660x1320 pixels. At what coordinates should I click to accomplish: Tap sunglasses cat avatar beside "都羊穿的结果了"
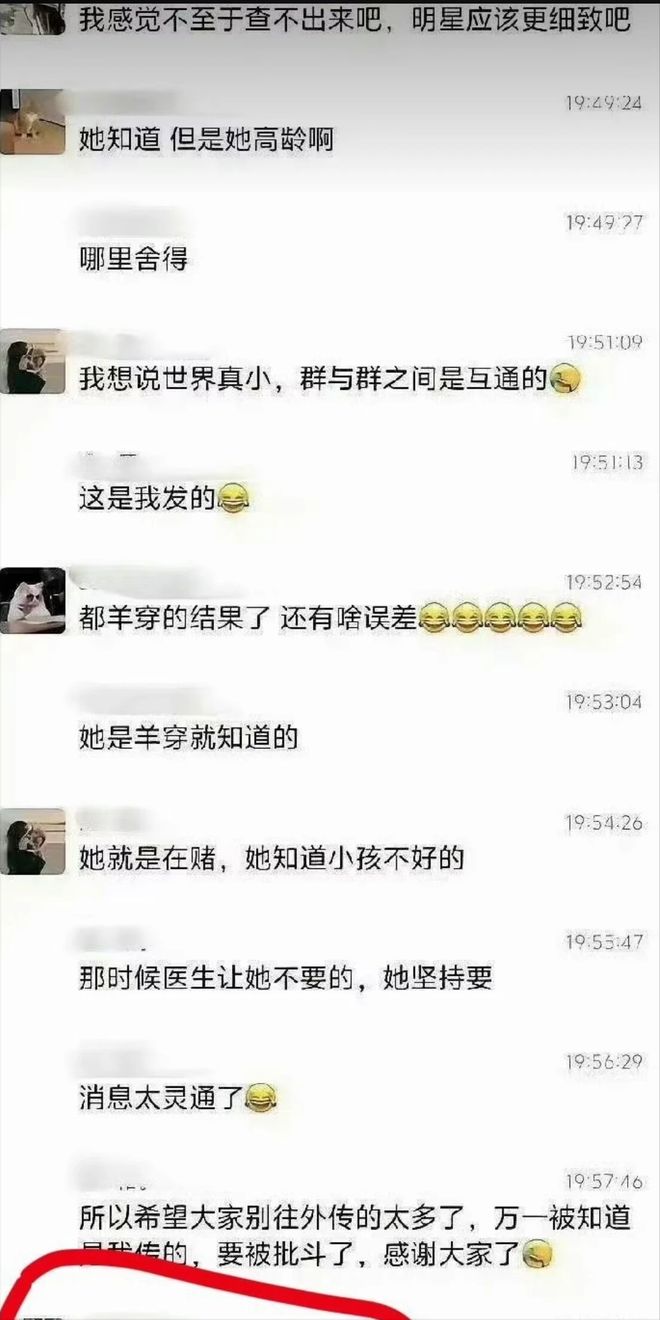pos(31,601)
